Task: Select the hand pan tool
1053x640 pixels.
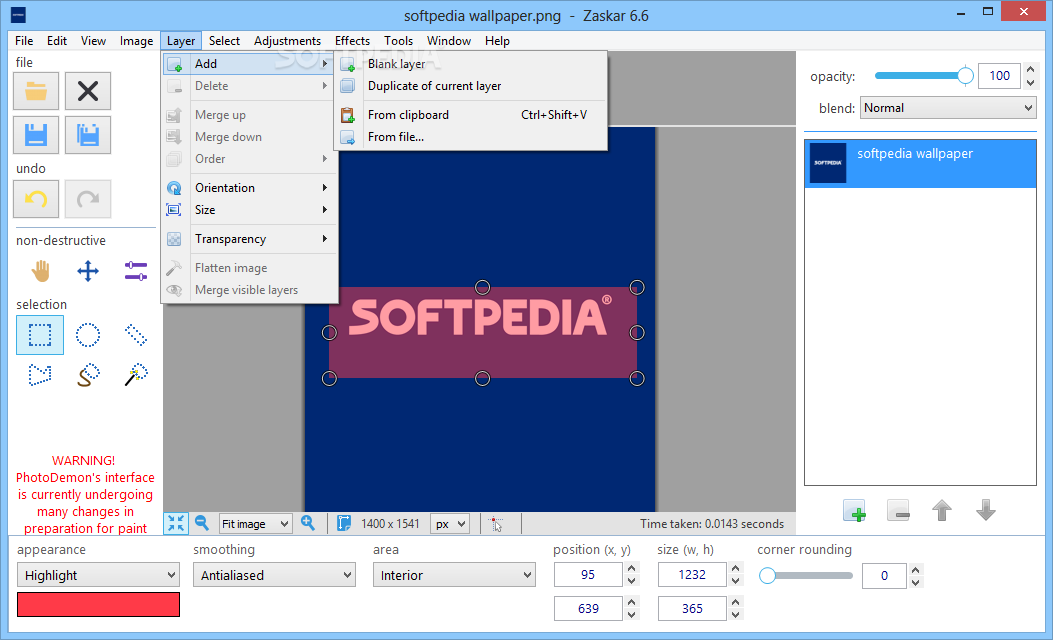Action: click(40, 271)
